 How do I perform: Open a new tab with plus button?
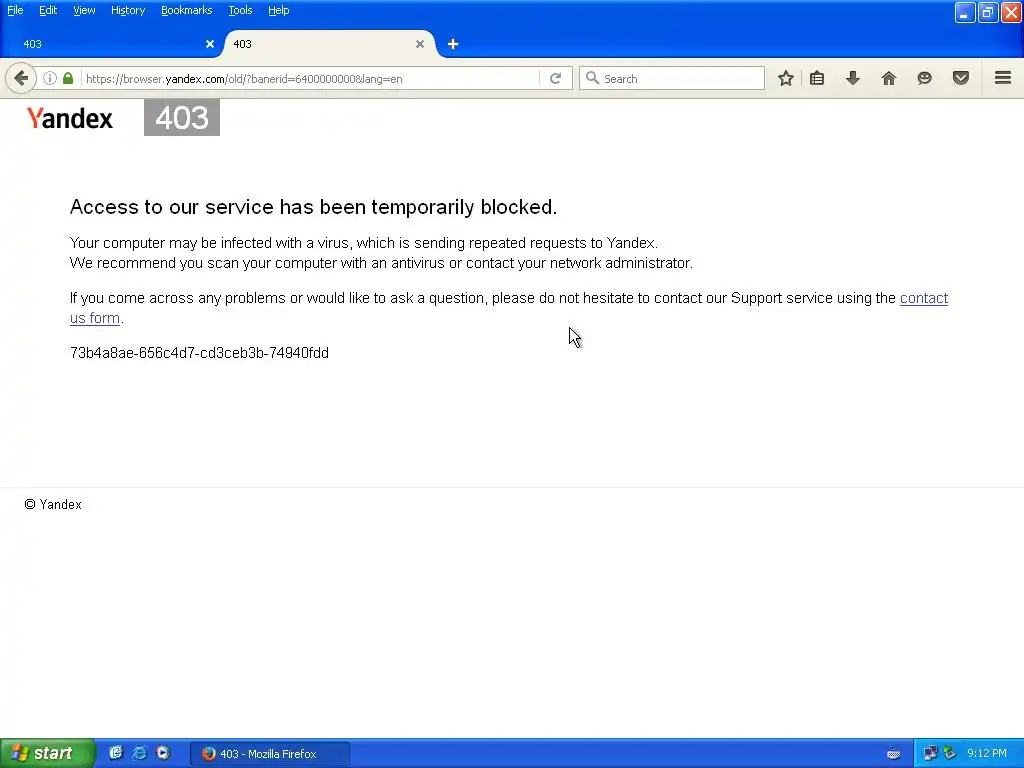pos(453,44)
